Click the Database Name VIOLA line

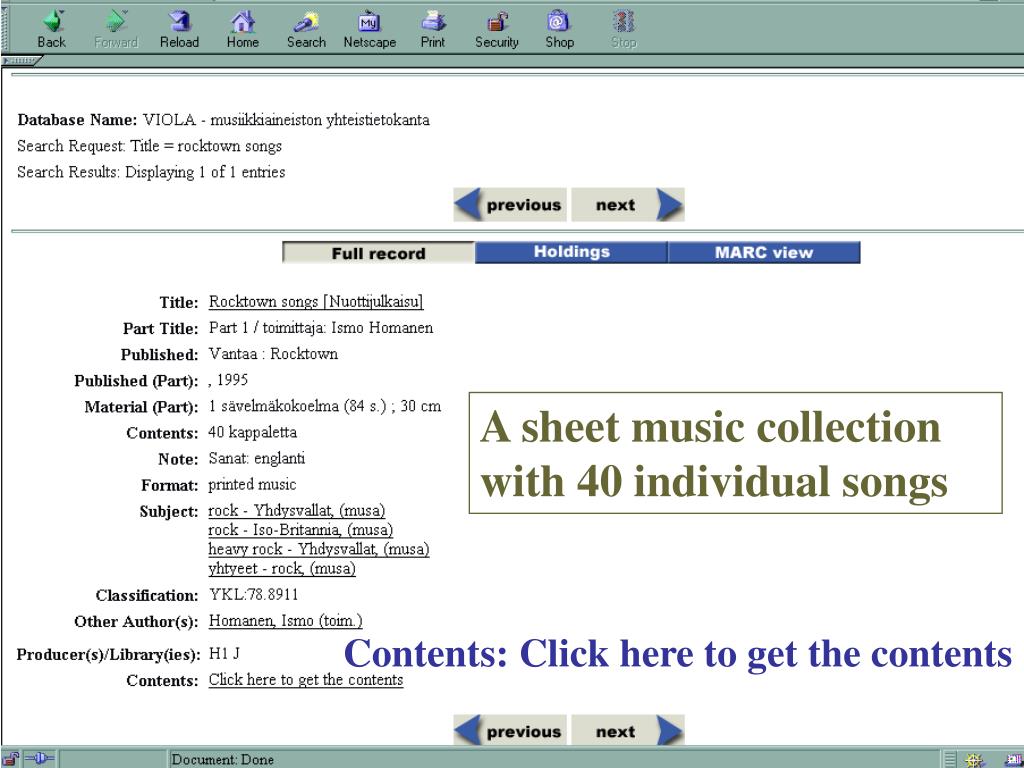pos(223,120)
